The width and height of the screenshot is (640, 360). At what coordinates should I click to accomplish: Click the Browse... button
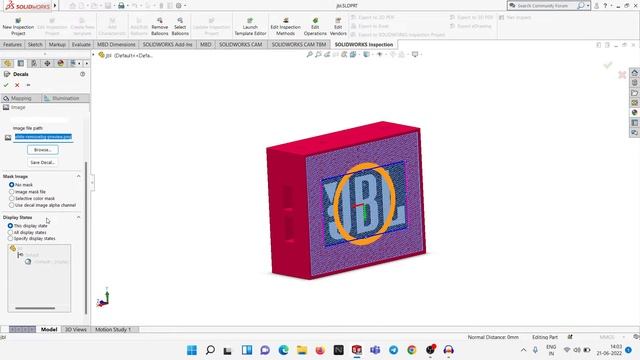[x=43, y=150]
